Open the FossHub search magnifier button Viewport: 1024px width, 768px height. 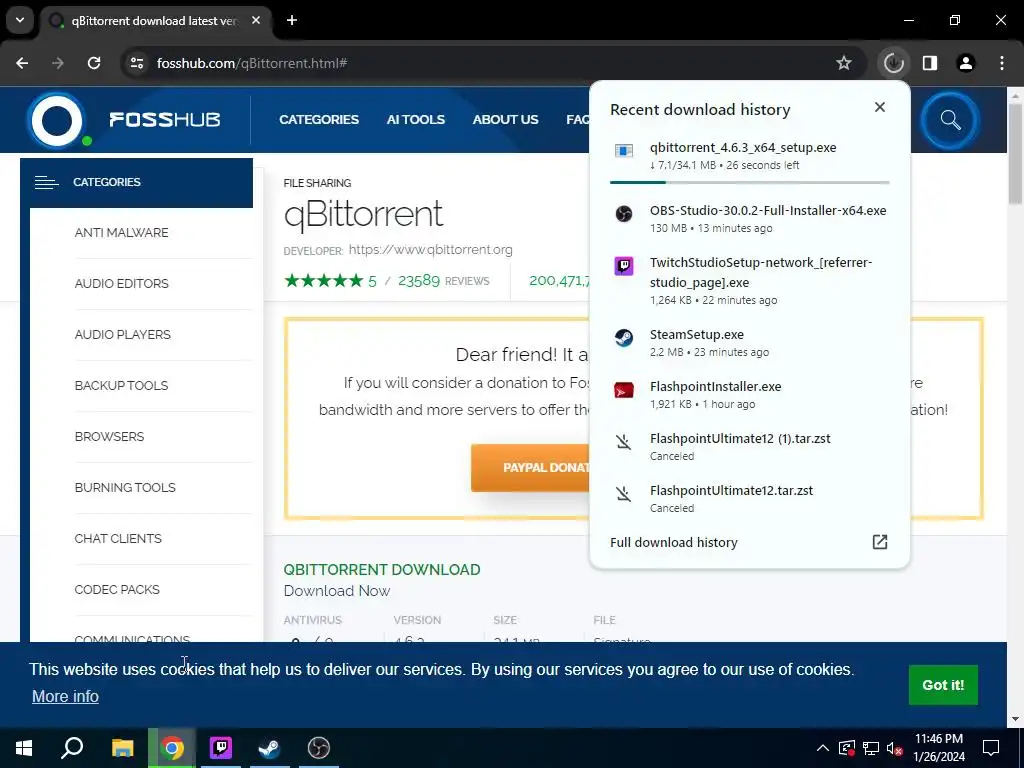point(950,120)
